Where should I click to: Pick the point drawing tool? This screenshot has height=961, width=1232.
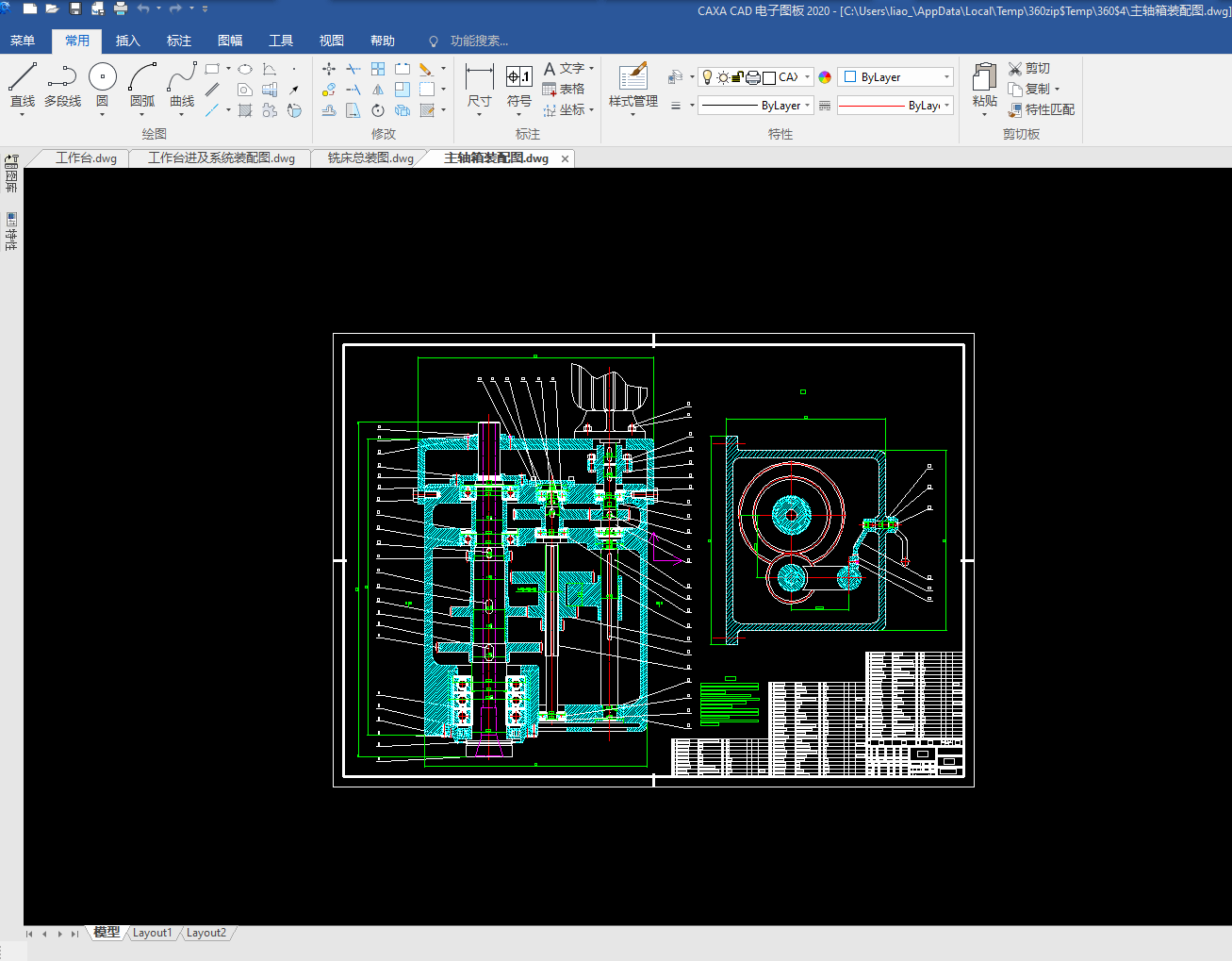294,69
